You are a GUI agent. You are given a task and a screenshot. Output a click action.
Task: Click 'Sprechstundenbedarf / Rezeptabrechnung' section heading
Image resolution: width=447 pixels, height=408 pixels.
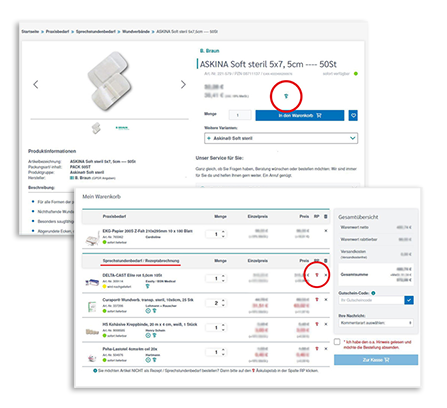click(x=141, y=261)
